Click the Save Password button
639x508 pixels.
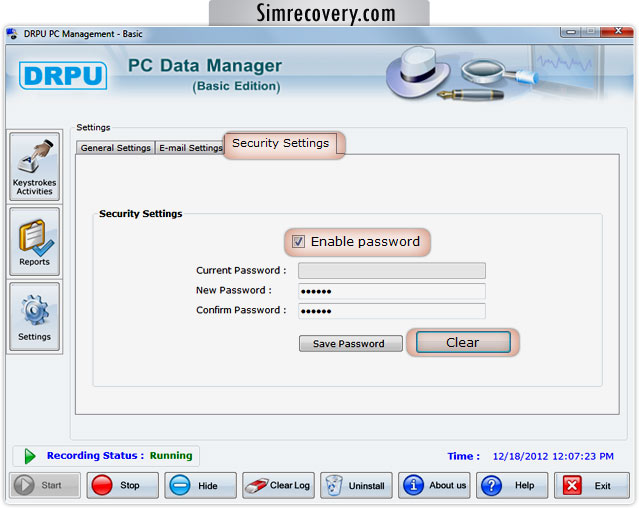click(350, 343)
